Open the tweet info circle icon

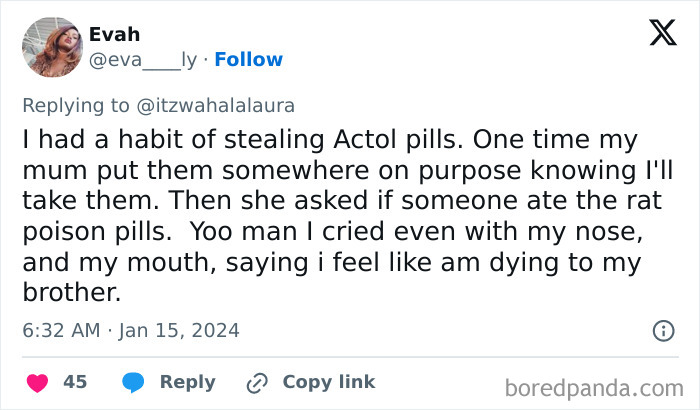pos(662,330)
